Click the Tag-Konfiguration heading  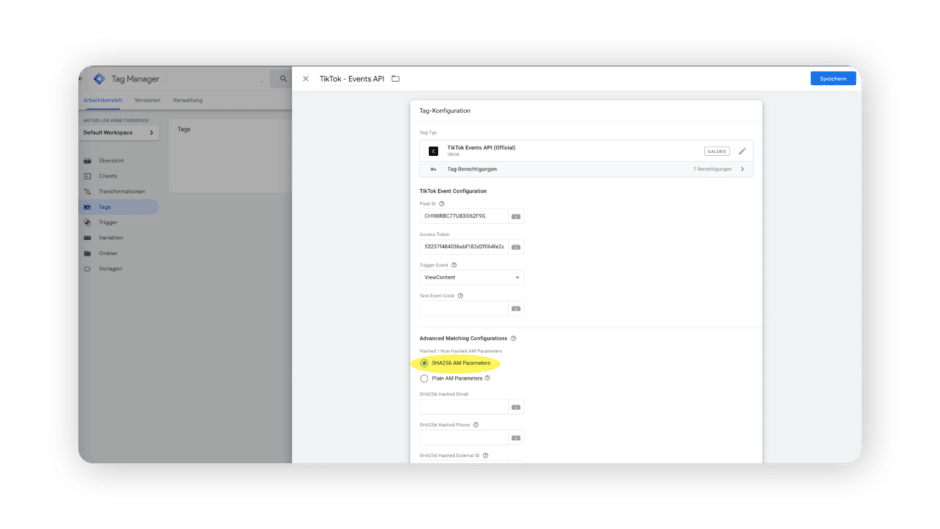click(x=445, y=111)
